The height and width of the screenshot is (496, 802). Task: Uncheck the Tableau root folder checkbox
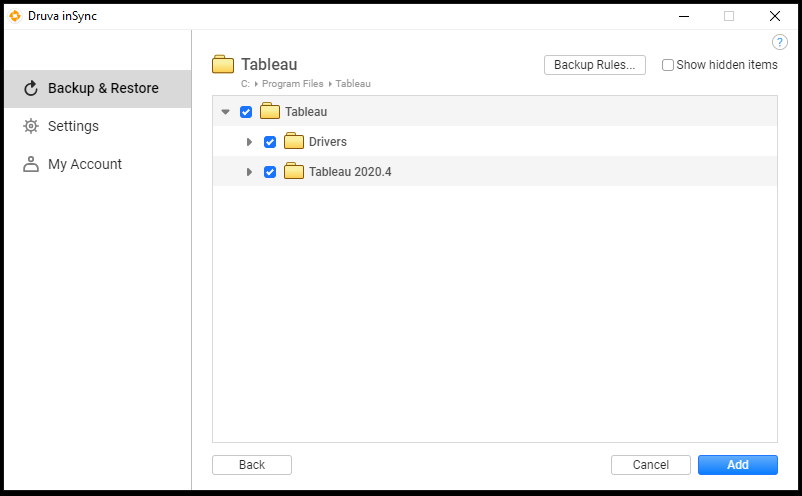click(x=246, y=112)
